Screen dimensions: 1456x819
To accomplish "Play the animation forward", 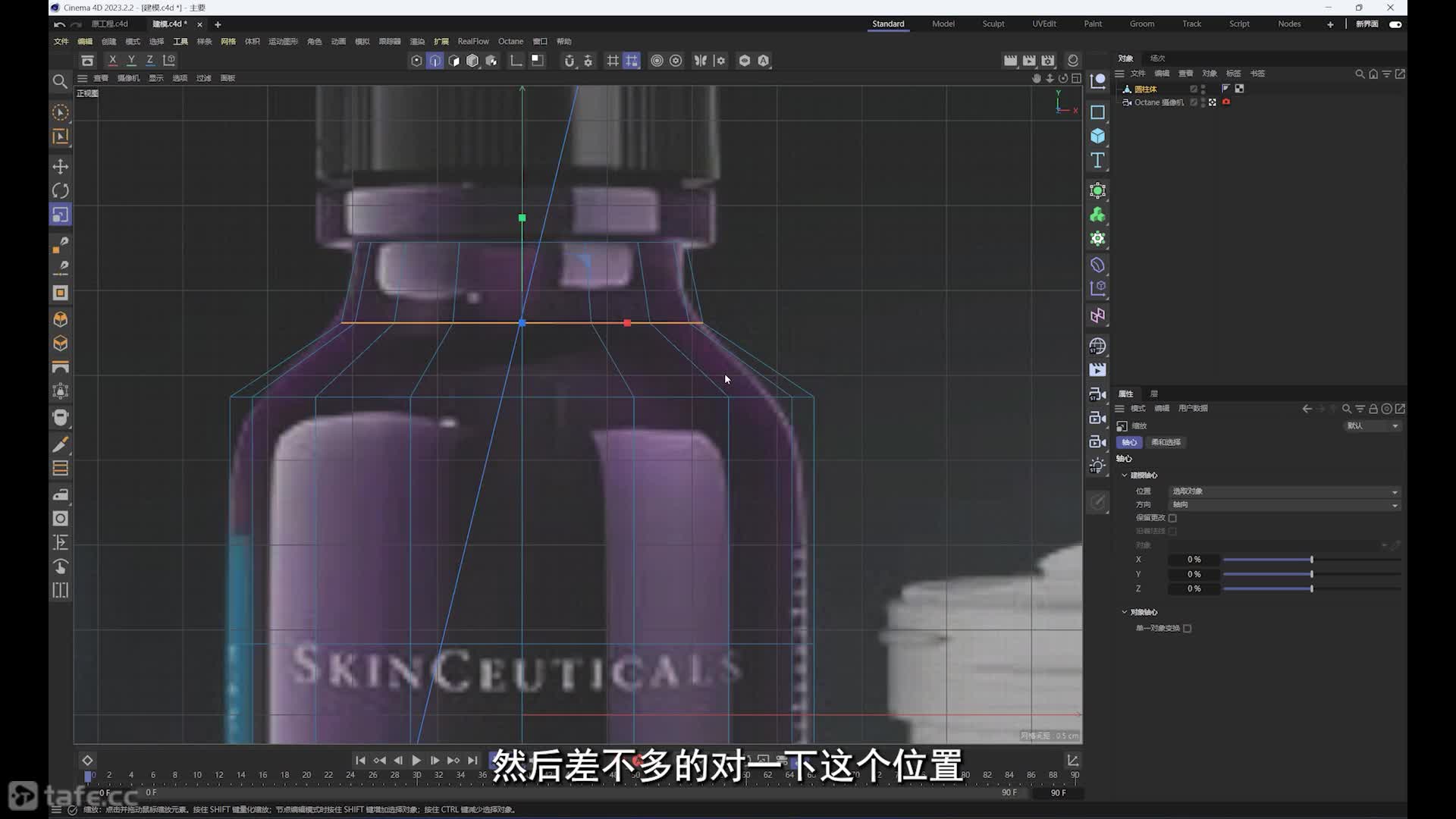I will [x=416, y=760].
